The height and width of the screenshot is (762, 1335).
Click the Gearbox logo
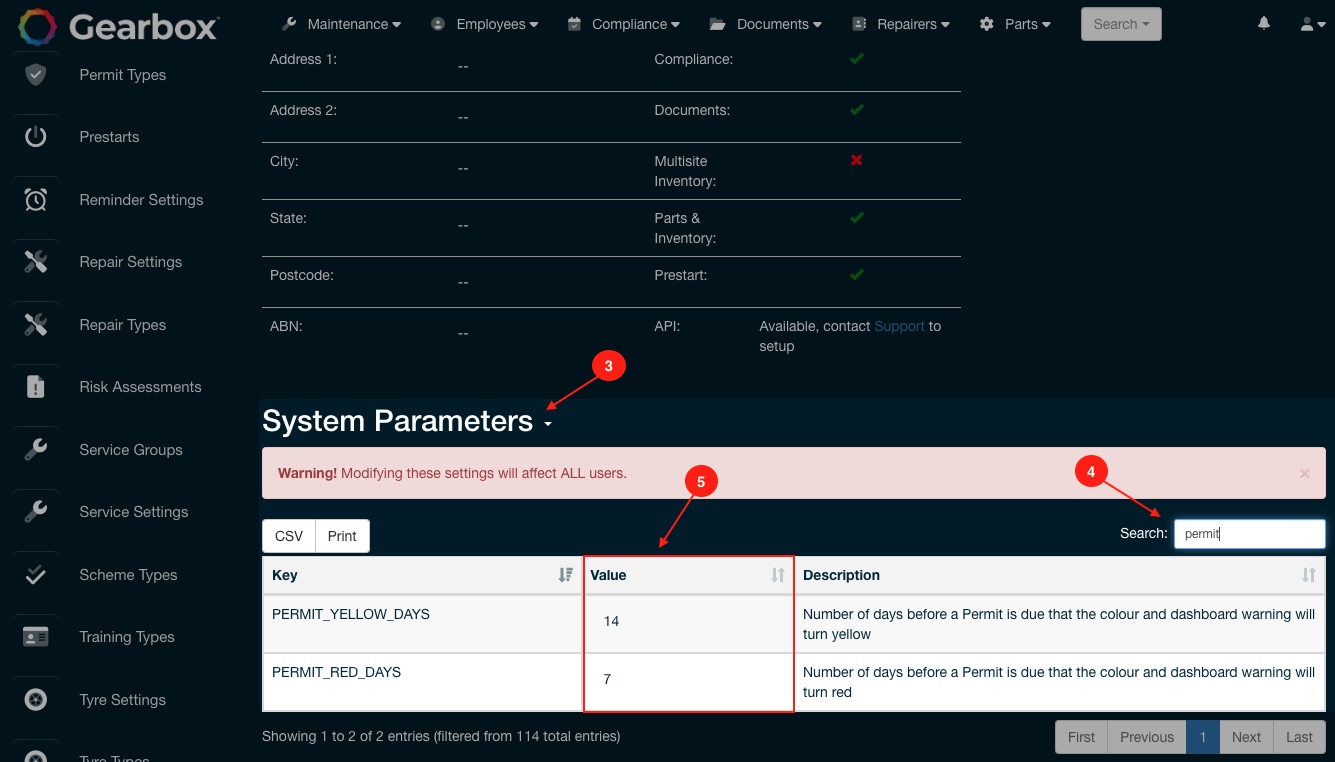click(117, 27)
